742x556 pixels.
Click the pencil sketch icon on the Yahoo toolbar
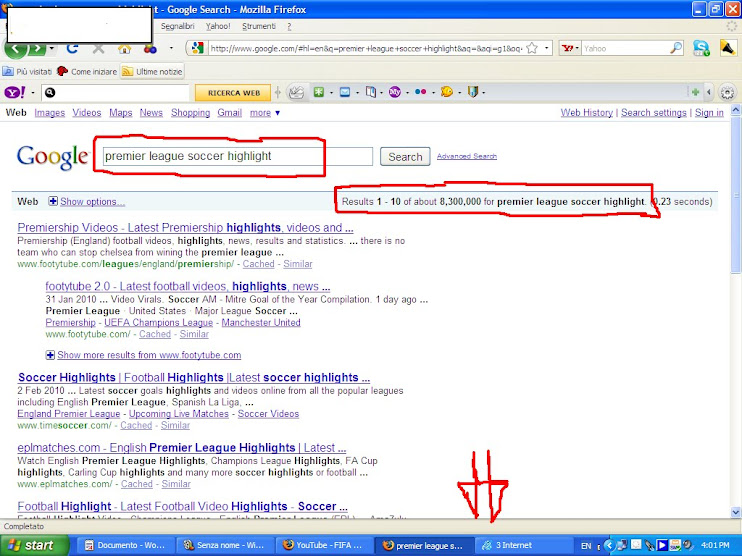(296, 92)
